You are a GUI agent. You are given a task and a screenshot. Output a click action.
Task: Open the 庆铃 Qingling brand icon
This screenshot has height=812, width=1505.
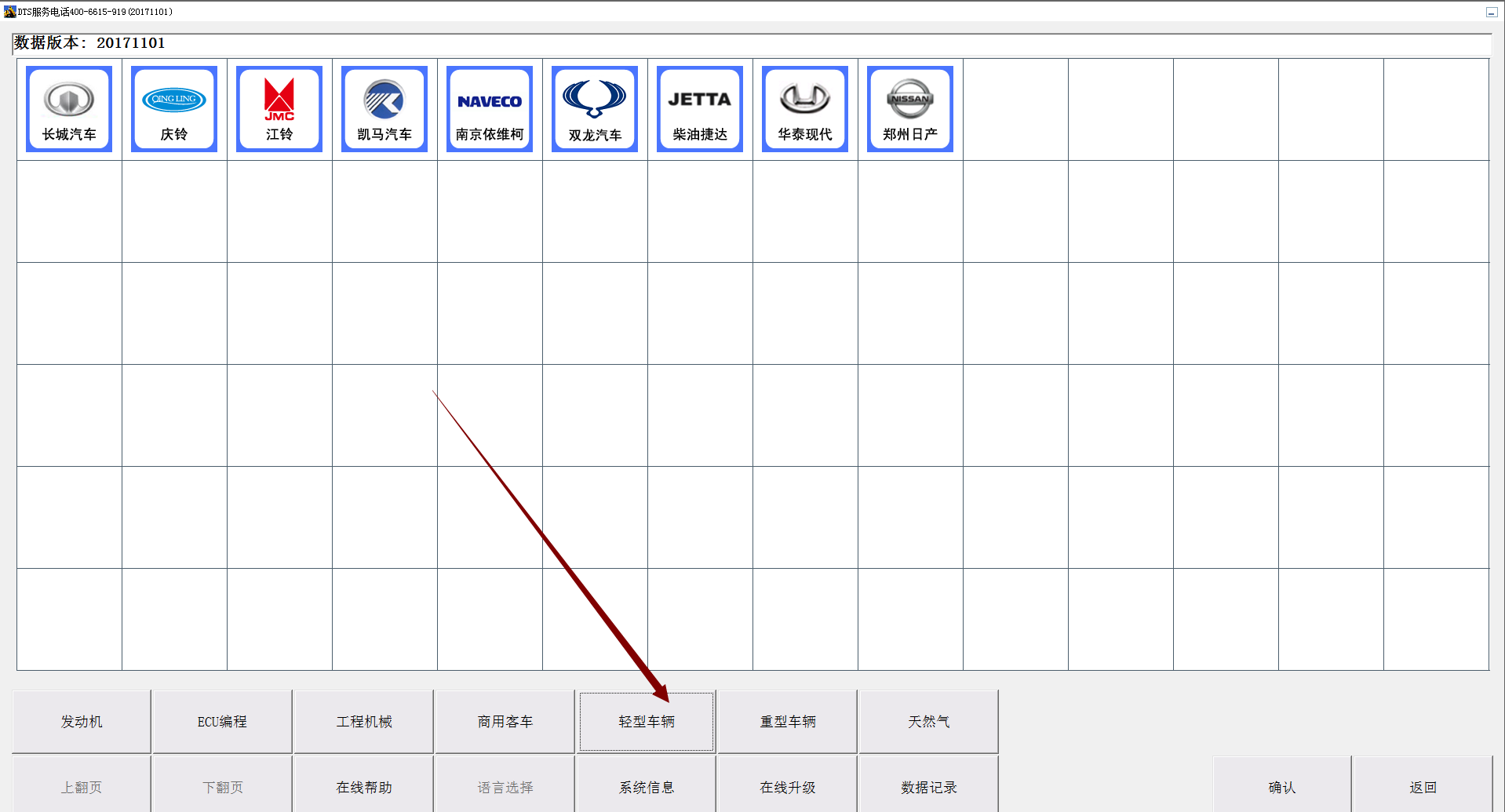tap(174, 109)
